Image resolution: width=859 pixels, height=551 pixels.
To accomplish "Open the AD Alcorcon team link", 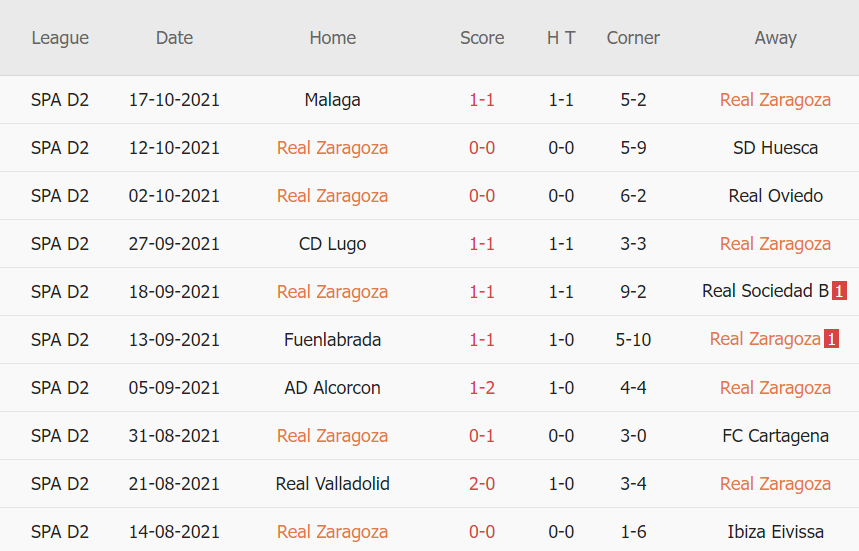I will 333,388.
